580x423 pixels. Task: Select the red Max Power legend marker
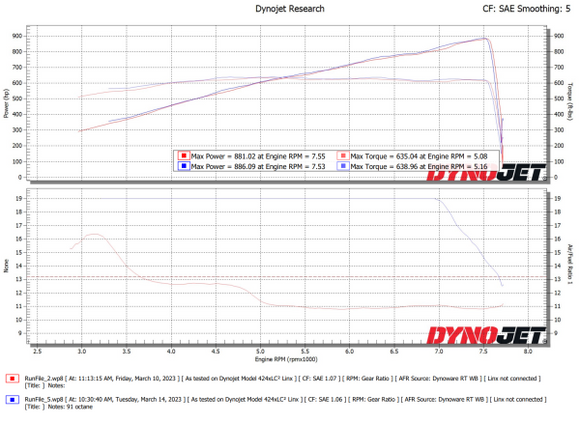click(x=184, y=156)
